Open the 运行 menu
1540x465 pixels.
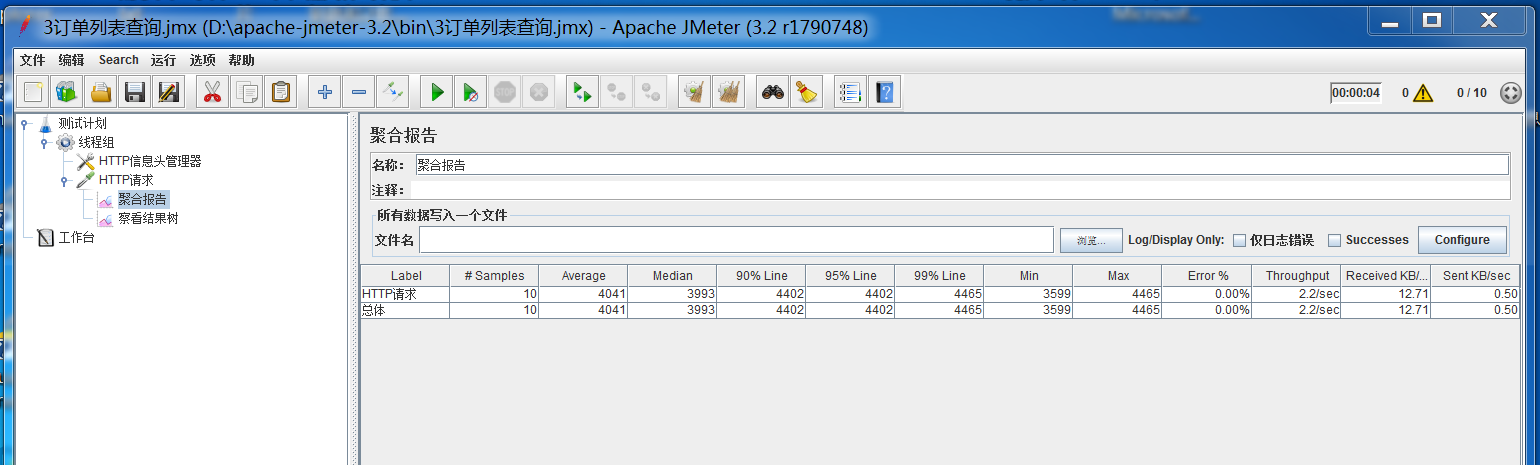click(163, 60)
